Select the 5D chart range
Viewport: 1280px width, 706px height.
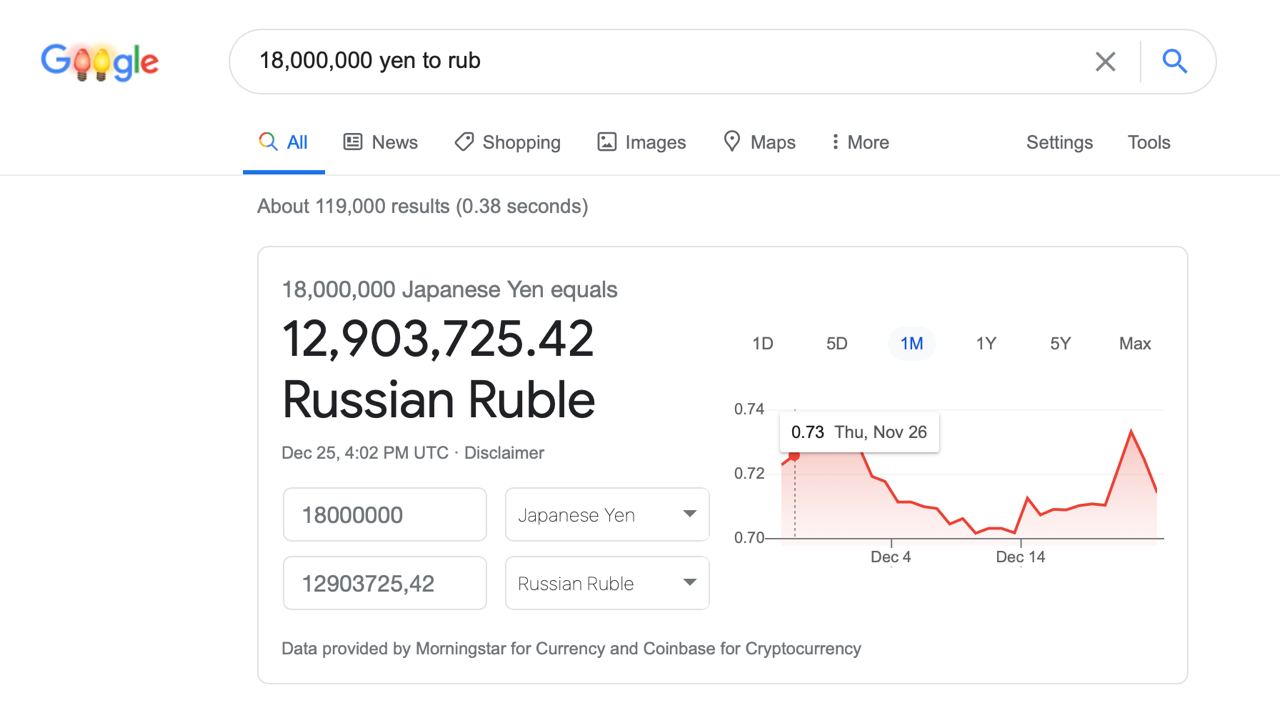[837, 343]
